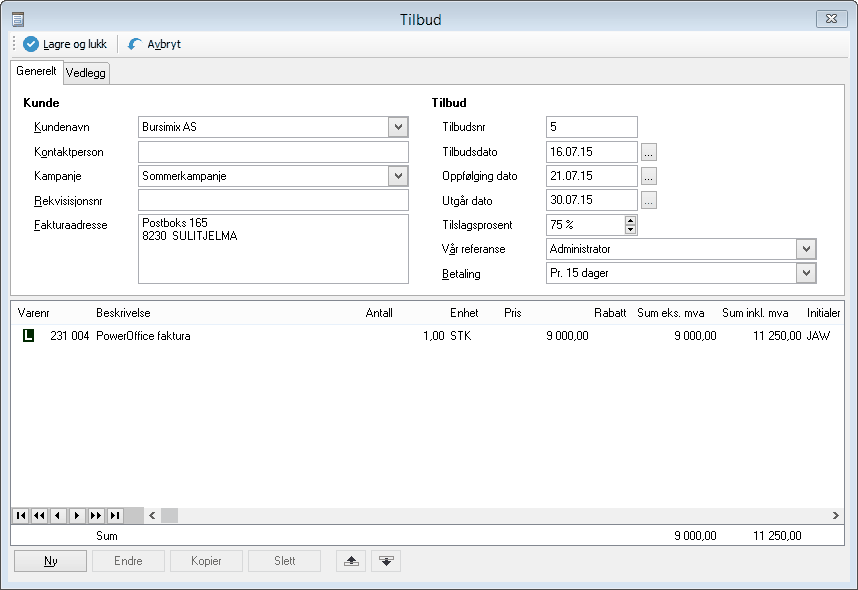858x590 pixels.
Task: Click the Varenr column header
Action: coord(33,313)
